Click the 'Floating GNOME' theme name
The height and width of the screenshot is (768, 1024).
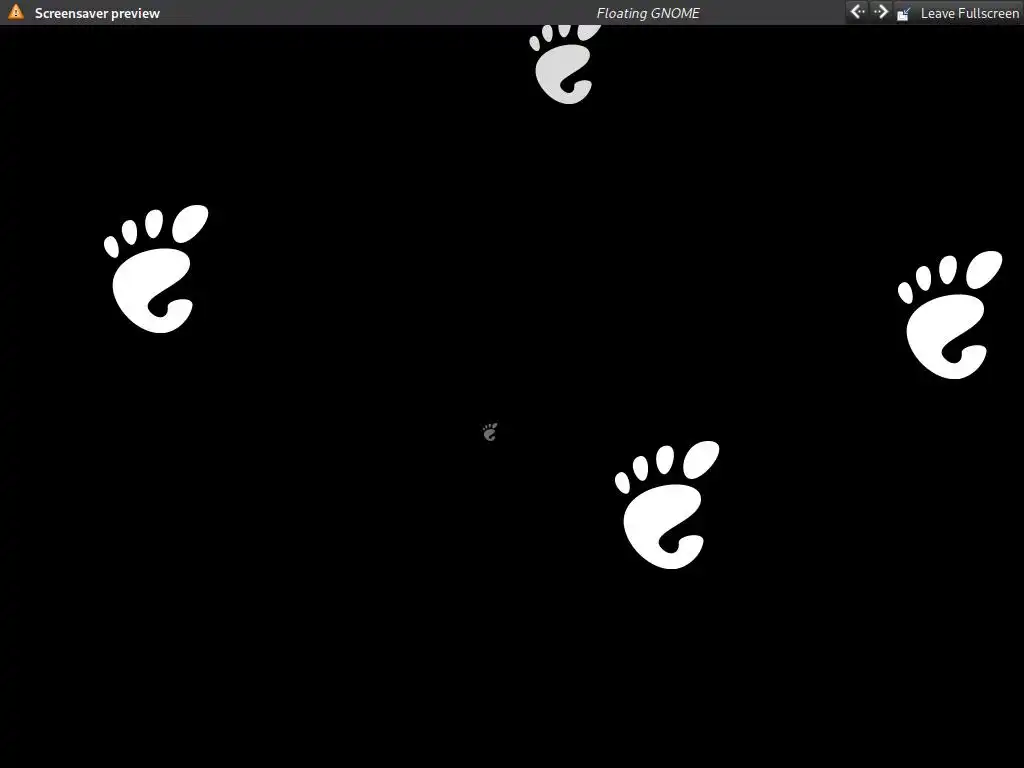[648, 13]
